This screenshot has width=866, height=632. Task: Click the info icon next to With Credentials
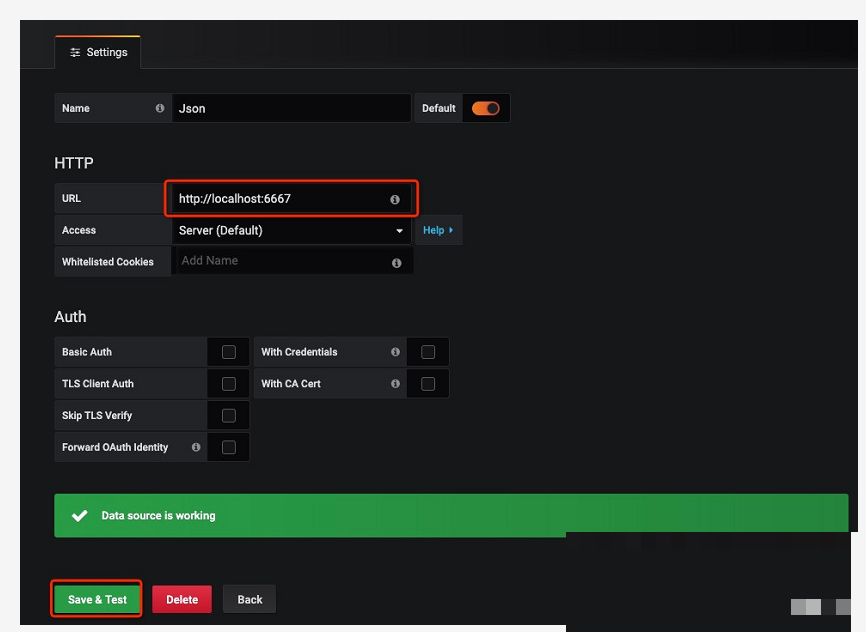(395, 351)
